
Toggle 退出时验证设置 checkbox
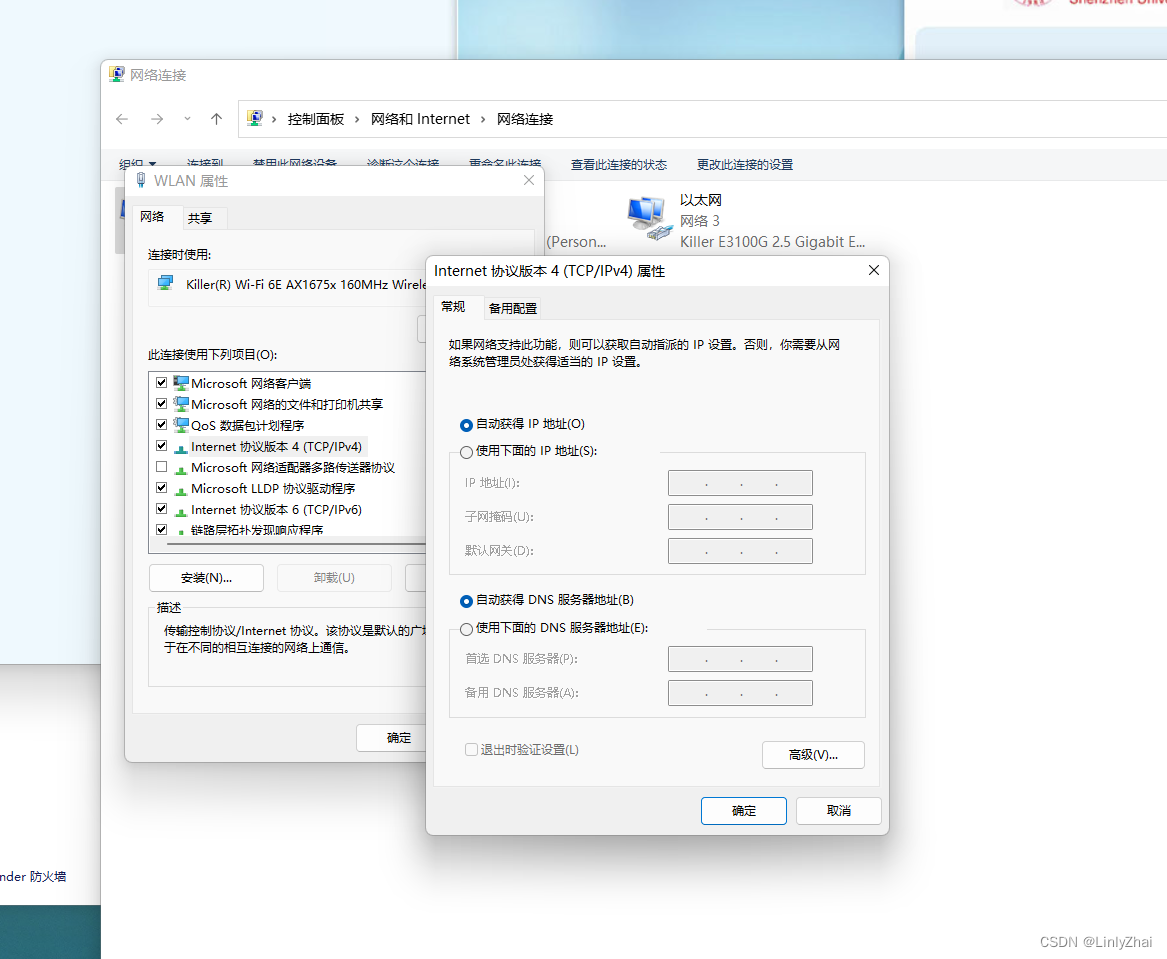click(471, 749)
